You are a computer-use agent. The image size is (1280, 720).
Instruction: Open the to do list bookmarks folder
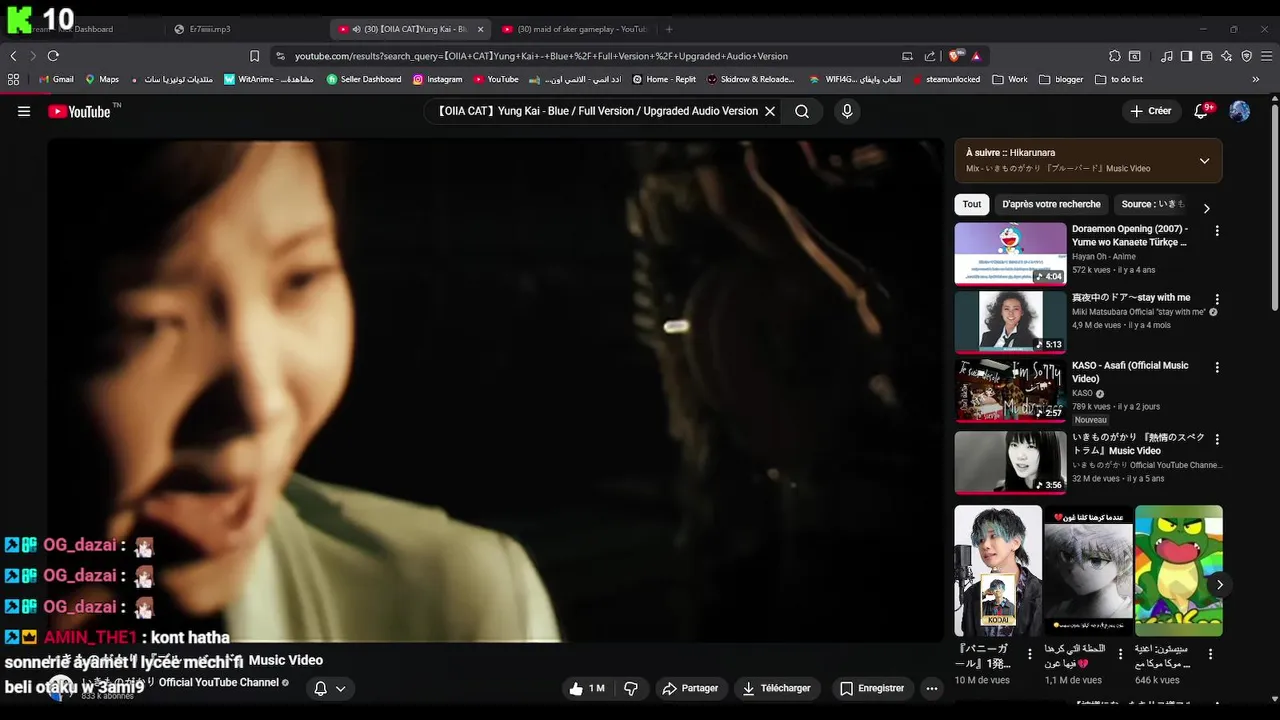(1119, 79)
